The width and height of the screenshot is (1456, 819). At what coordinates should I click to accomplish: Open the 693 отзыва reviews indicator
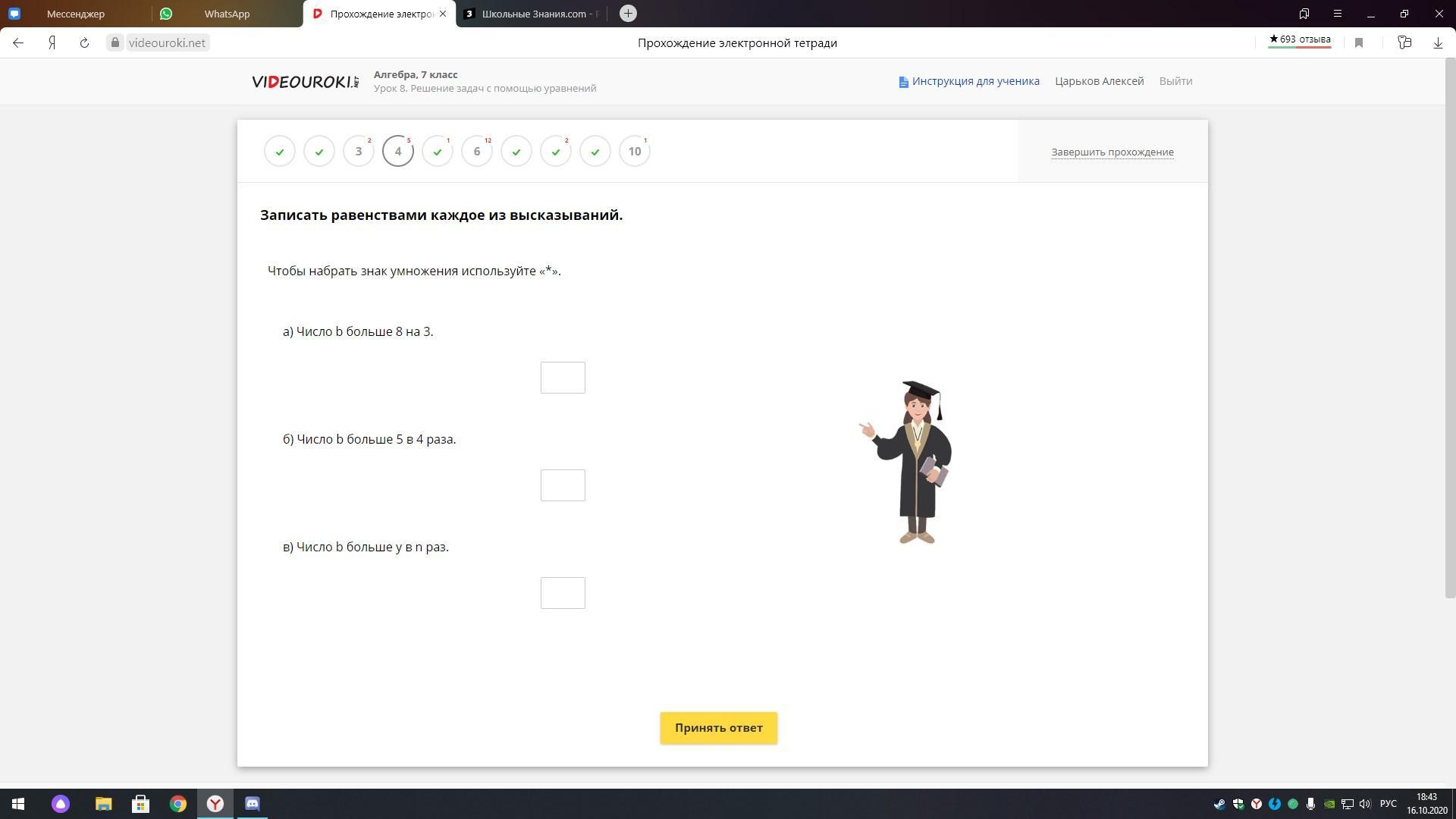(x=1300, y=39)
